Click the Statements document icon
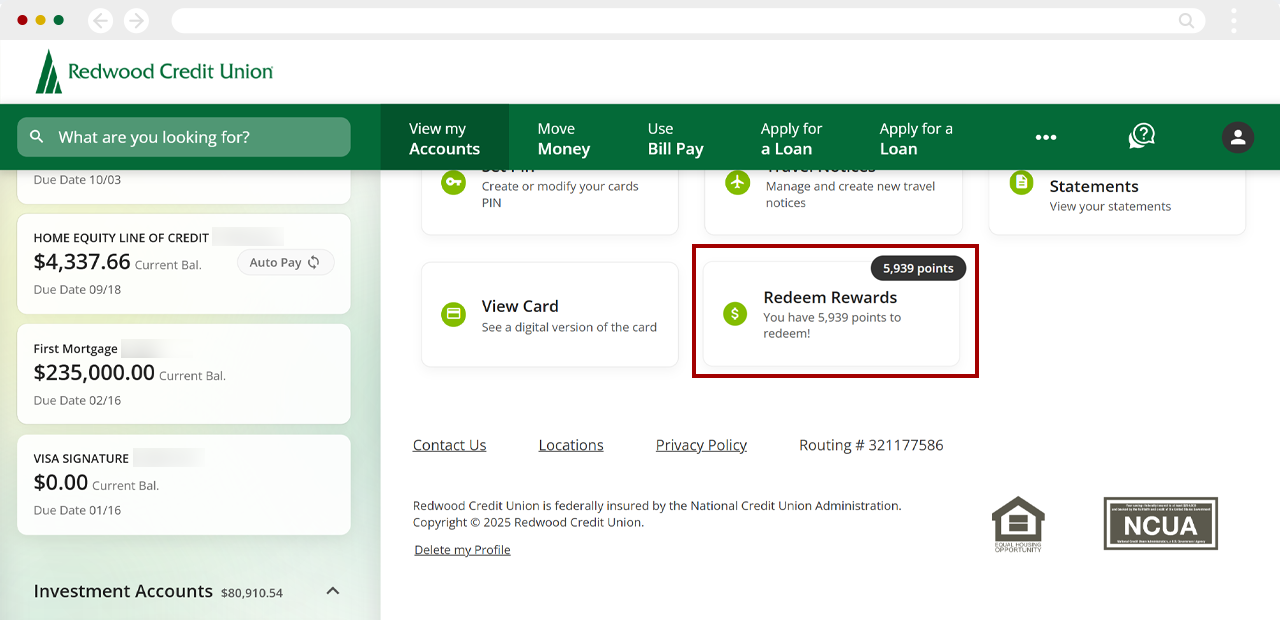Viewport: 1280px width, 620px height. (1021, 182)
